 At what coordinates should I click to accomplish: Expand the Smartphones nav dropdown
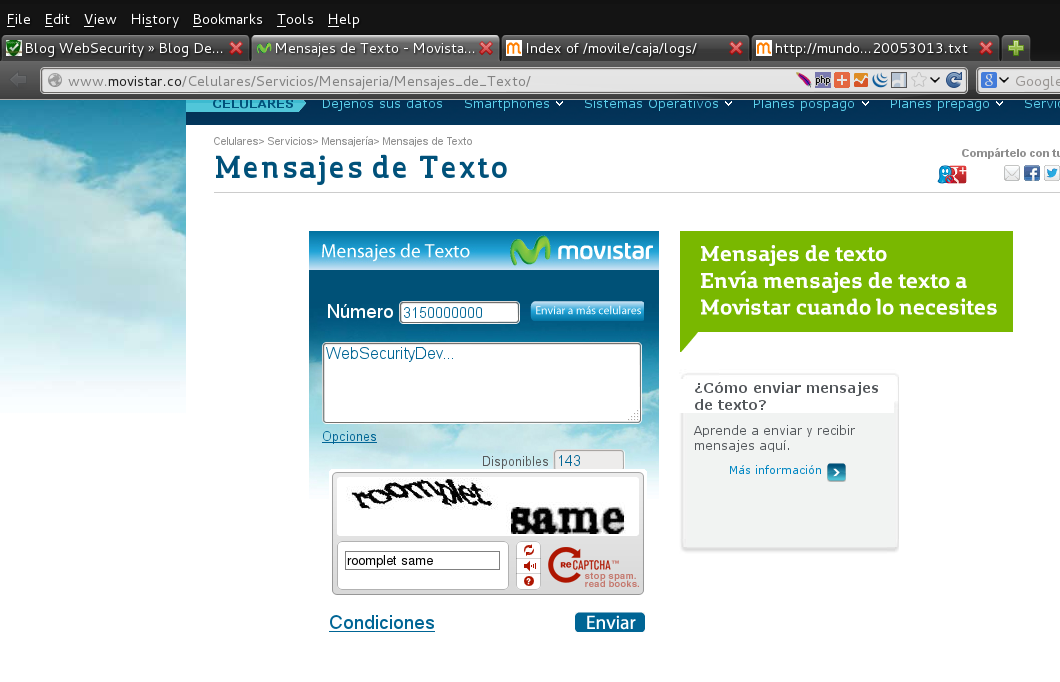(513, 104)
